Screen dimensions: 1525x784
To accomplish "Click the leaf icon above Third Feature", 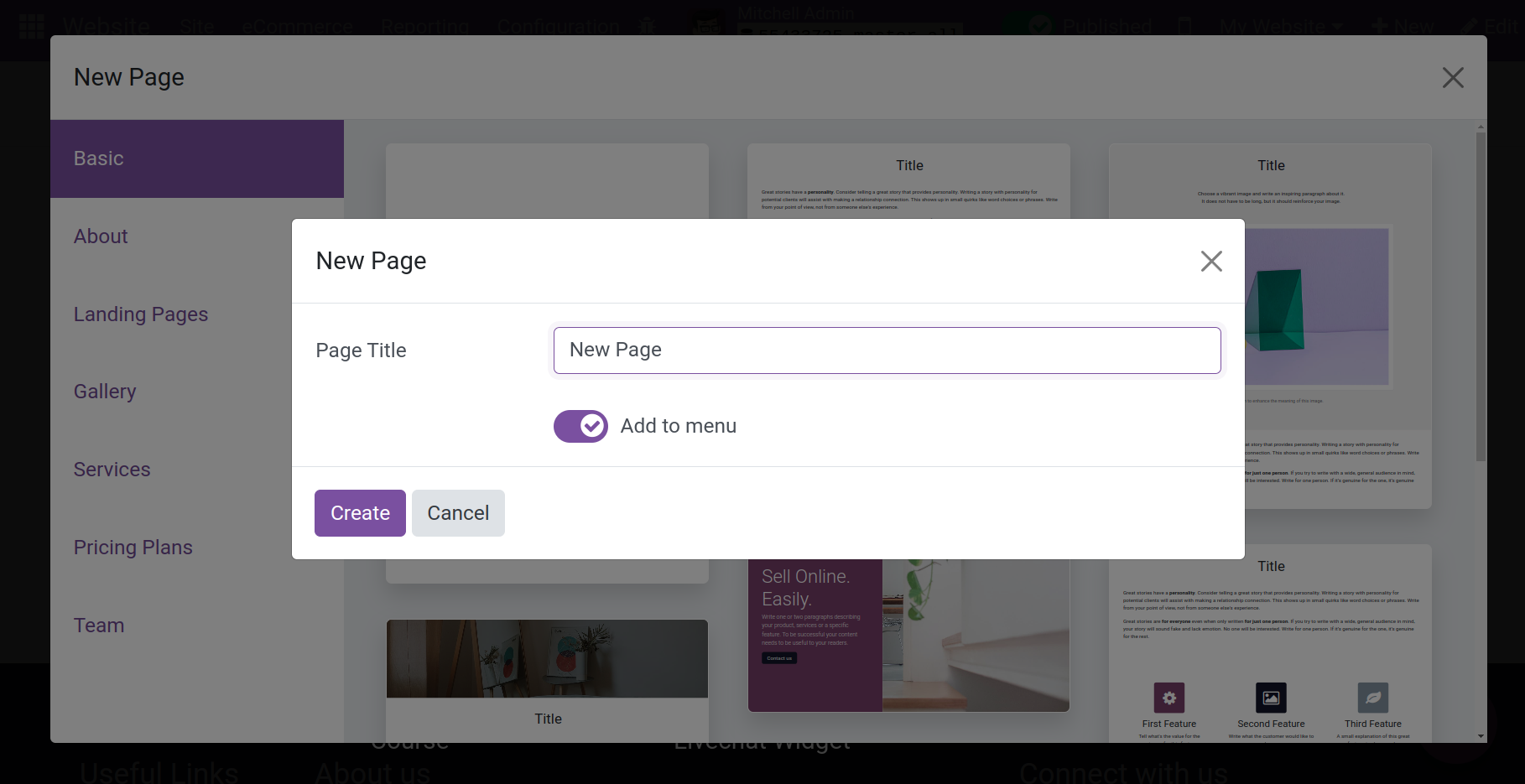I will pos(1372,698).
